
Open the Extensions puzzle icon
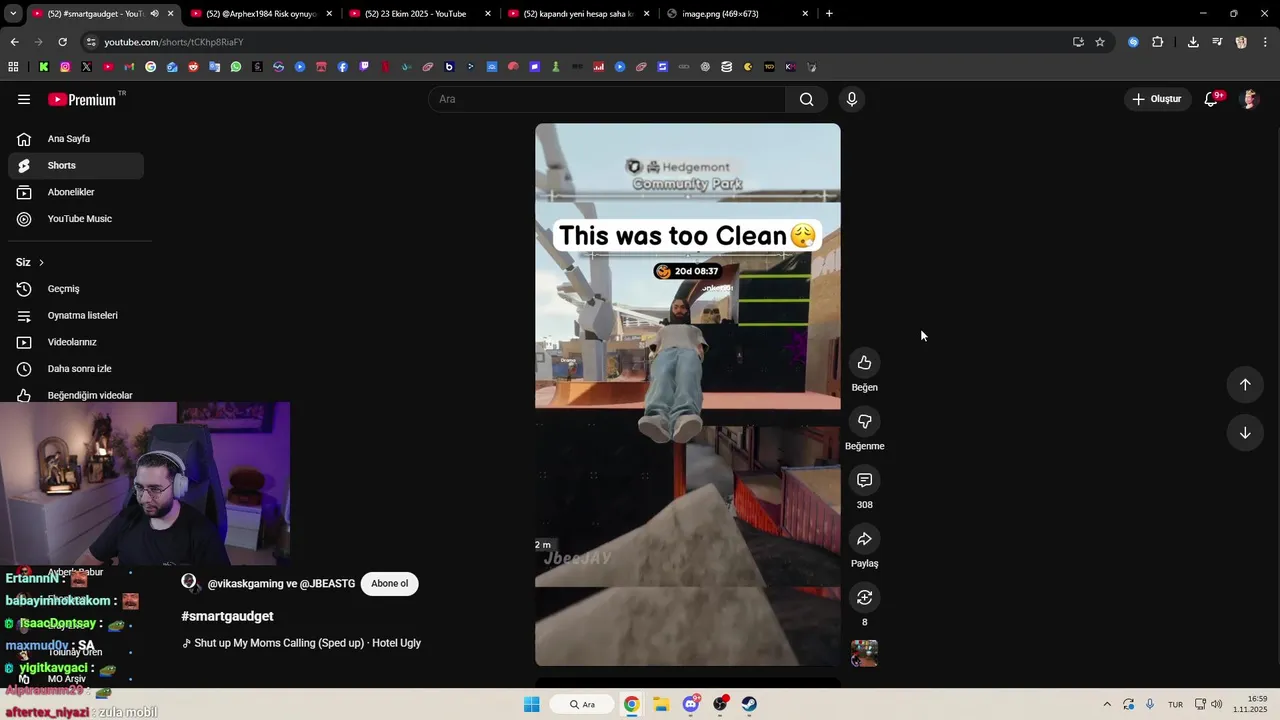click(x=1158, y=42)
